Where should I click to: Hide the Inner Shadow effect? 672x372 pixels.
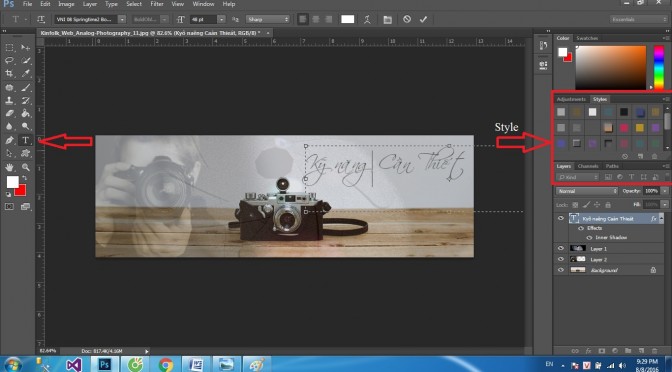point(590,238)
